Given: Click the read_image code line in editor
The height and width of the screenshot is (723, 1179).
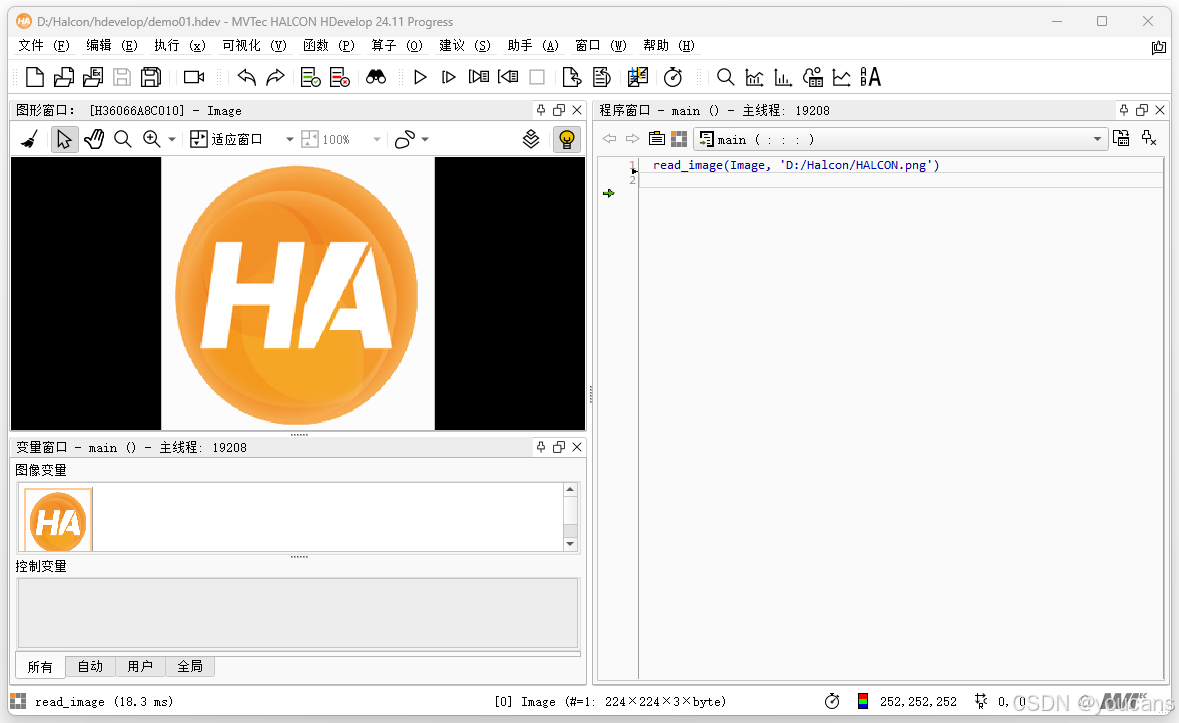Looking at the screenshot, I should [x=796, y=165].
